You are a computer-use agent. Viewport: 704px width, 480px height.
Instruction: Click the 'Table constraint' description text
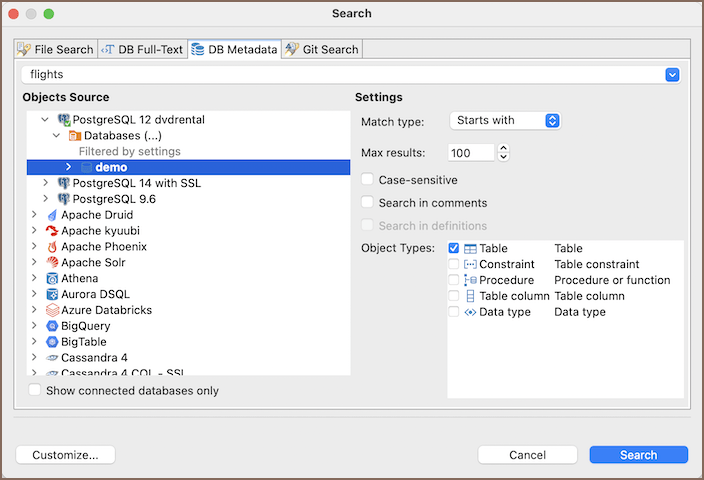(597, 264)
